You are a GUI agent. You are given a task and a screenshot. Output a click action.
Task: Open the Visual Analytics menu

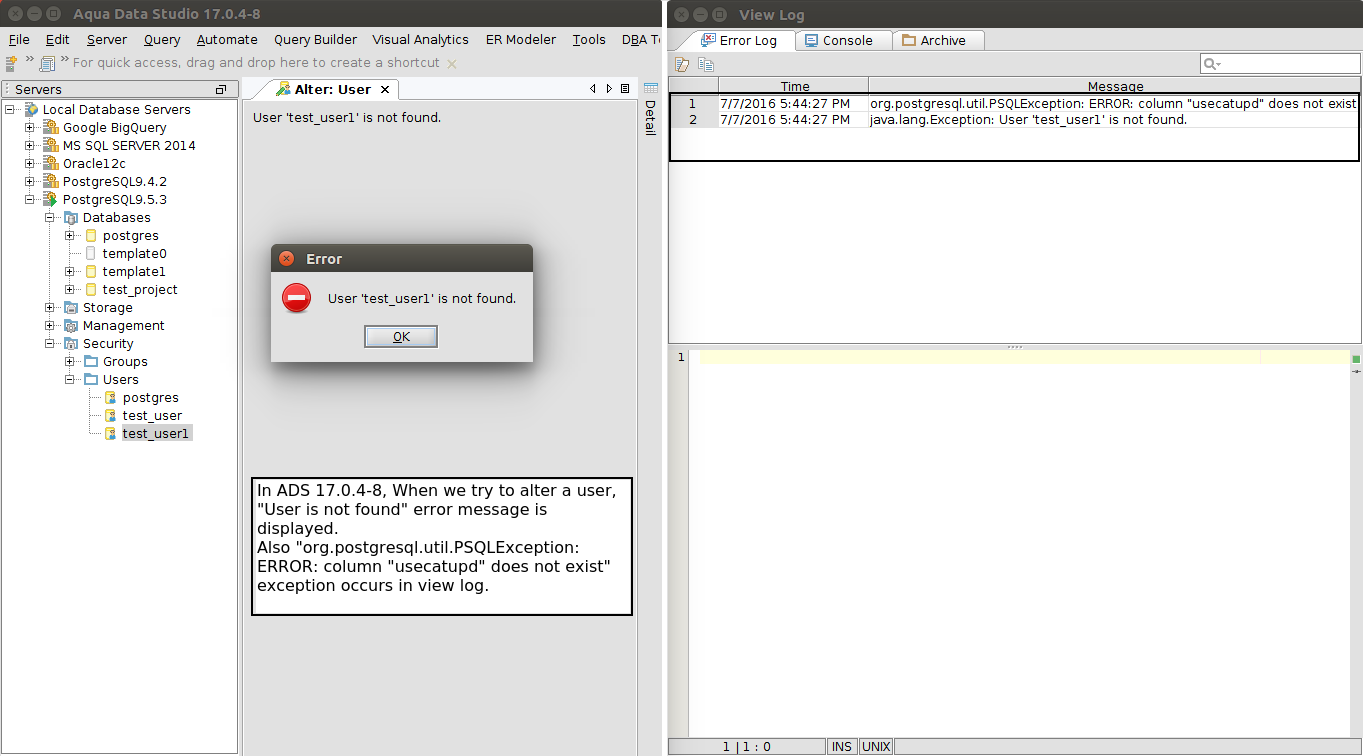(420, 40)
